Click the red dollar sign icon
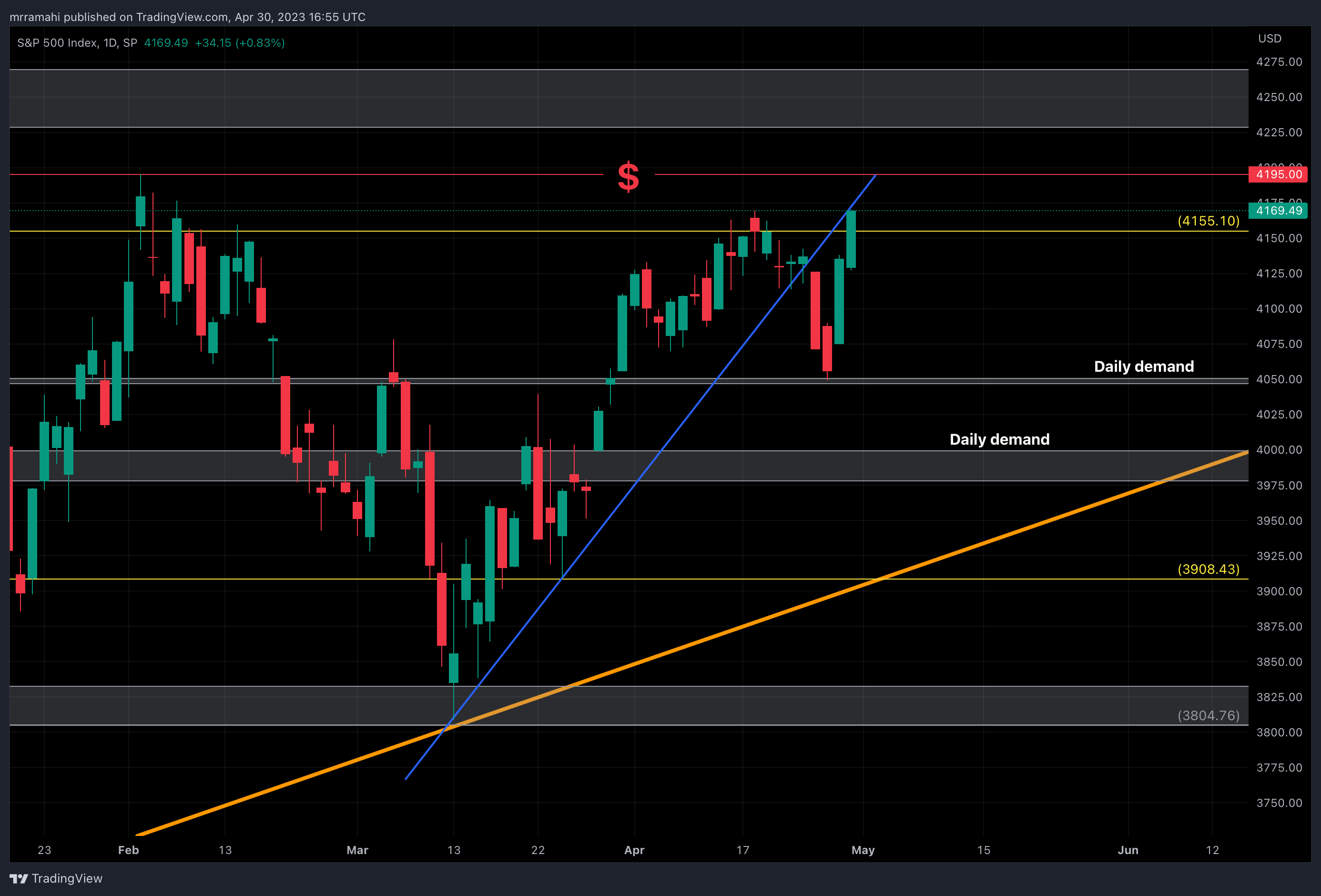 click(x=628, y=176)
